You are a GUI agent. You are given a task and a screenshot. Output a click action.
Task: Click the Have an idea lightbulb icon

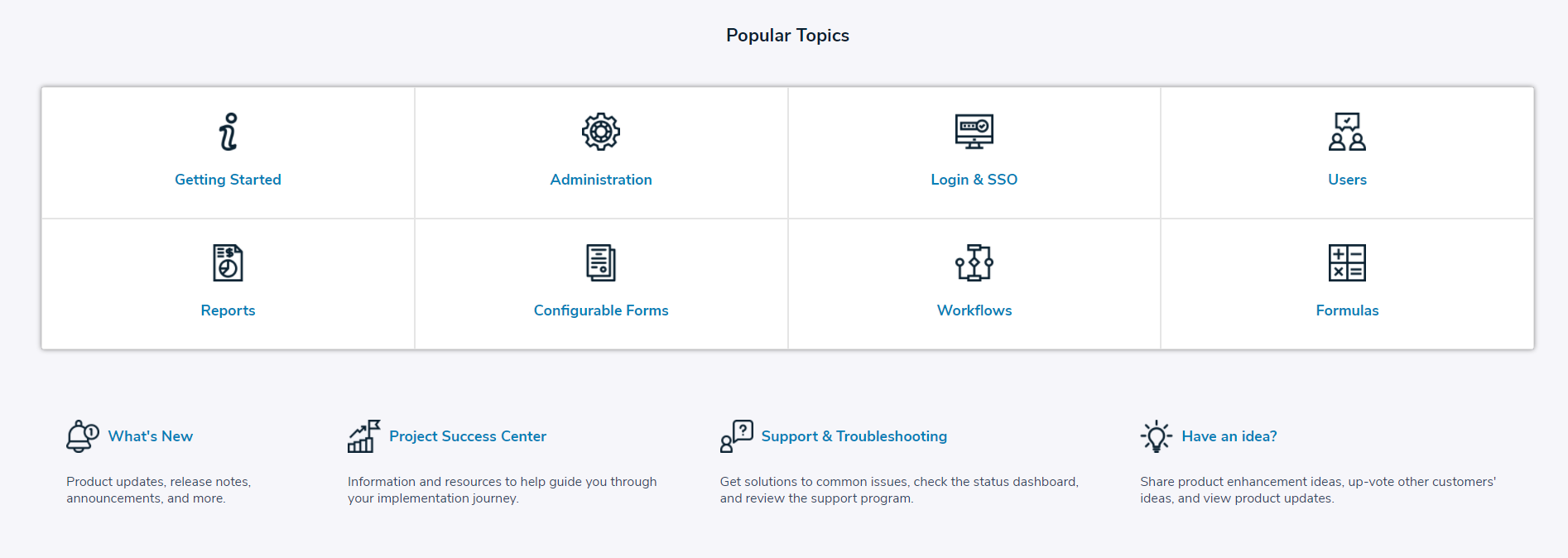(x=1157, y=435)
